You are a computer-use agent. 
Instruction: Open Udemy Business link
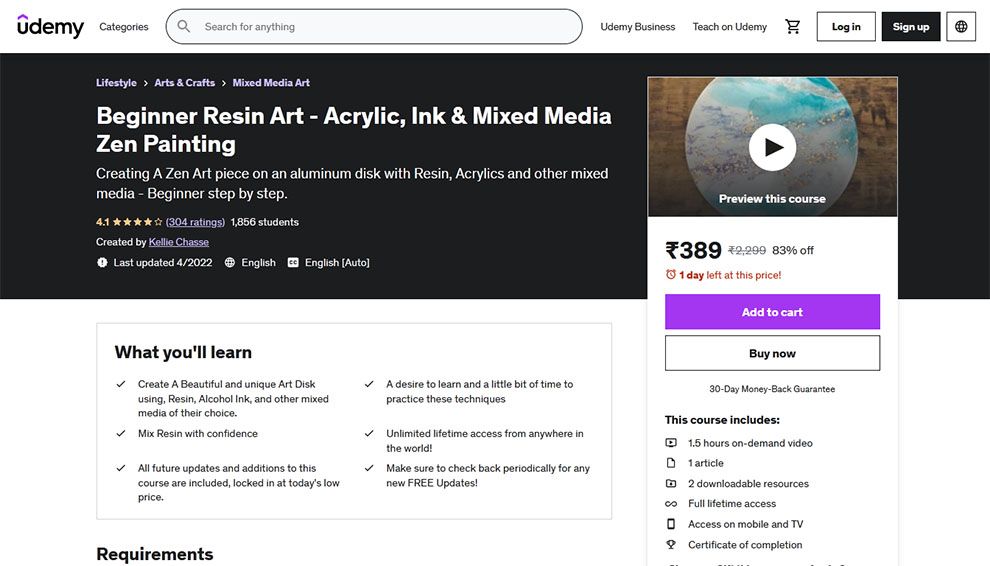[x=638, y=27]
